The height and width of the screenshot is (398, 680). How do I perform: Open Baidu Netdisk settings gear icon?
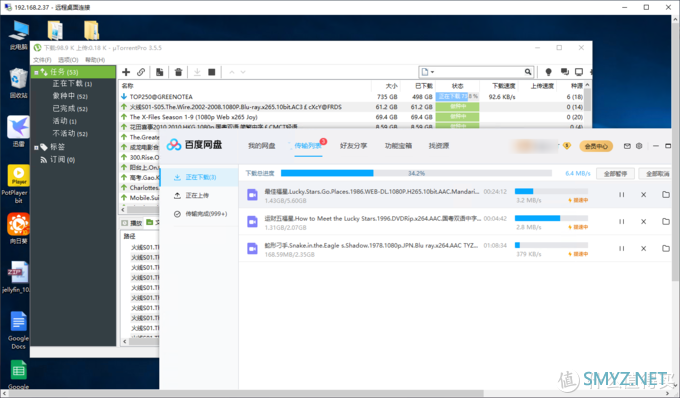(639, 146)
